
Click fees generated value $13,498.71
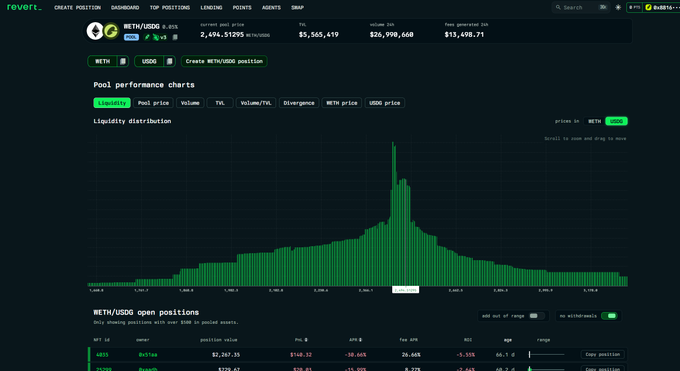(464, 35)
